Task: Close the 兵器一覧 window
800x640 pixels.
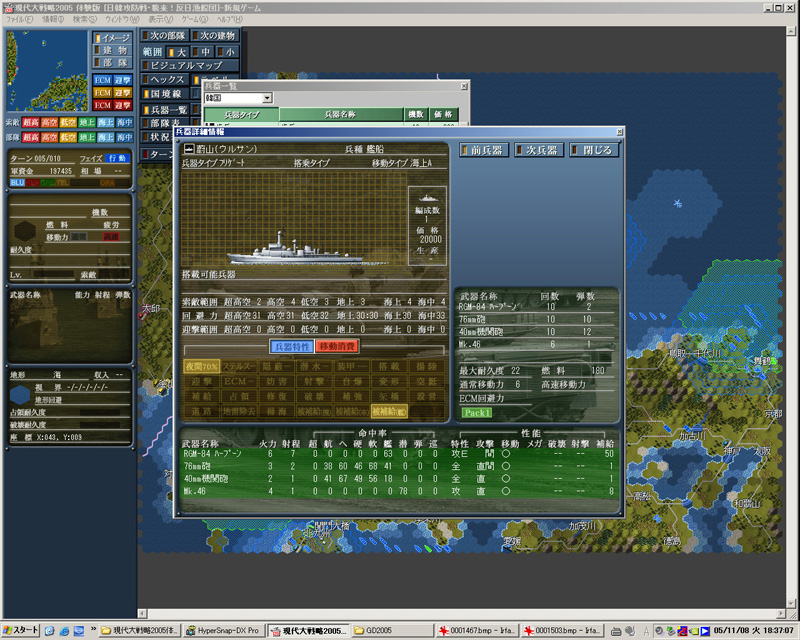Action: click(x=464, y=86)
